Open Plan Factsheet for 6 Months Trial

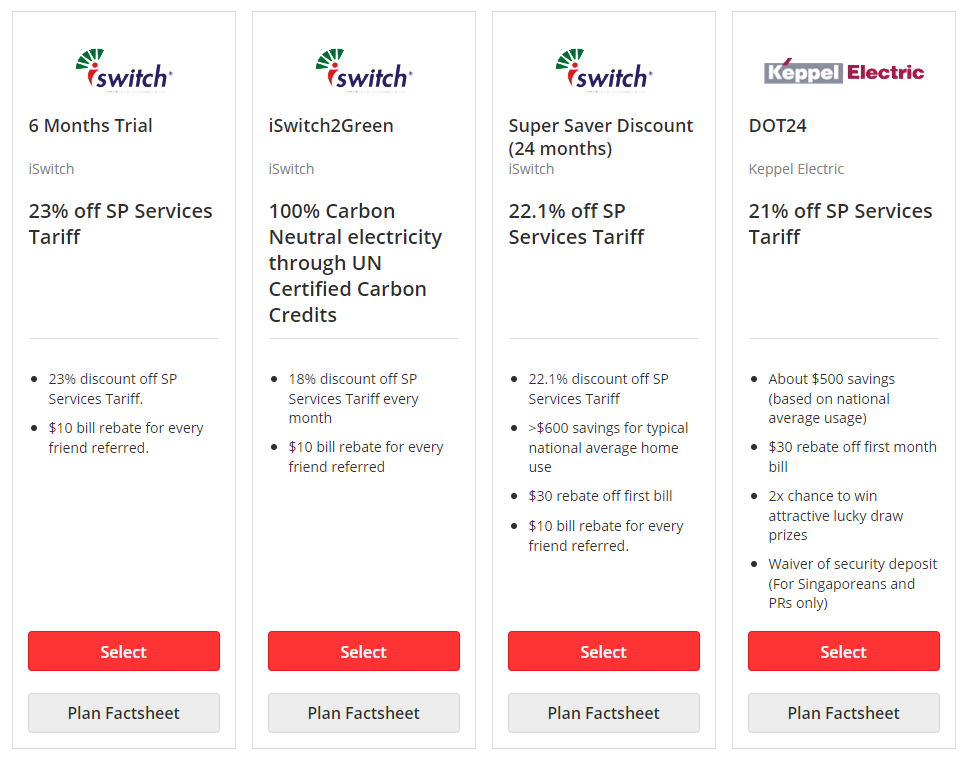(124, 713)
